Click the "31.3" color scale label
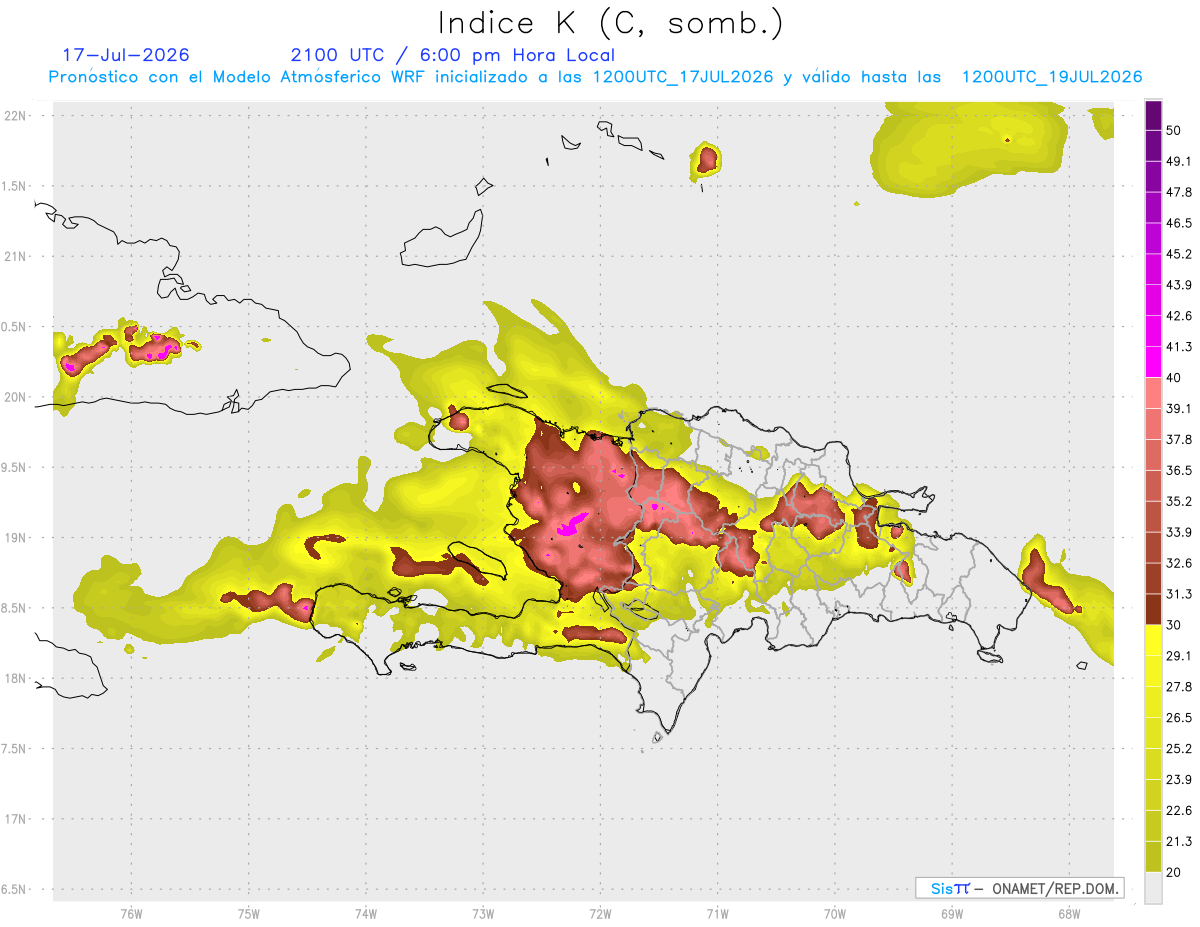The image size is (1200, 927). point(1180,594)
